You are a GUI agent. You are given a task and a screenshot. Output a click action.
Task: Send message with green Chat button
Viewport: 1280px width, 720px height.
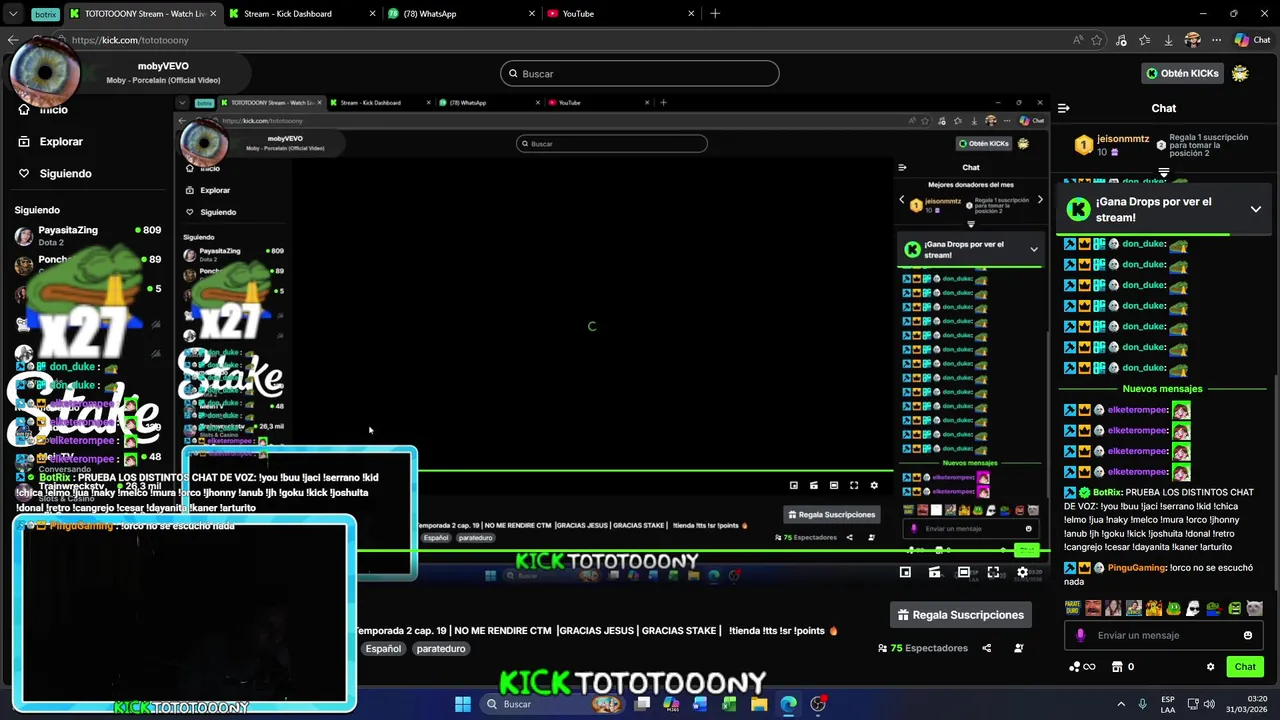[1245, 667]
